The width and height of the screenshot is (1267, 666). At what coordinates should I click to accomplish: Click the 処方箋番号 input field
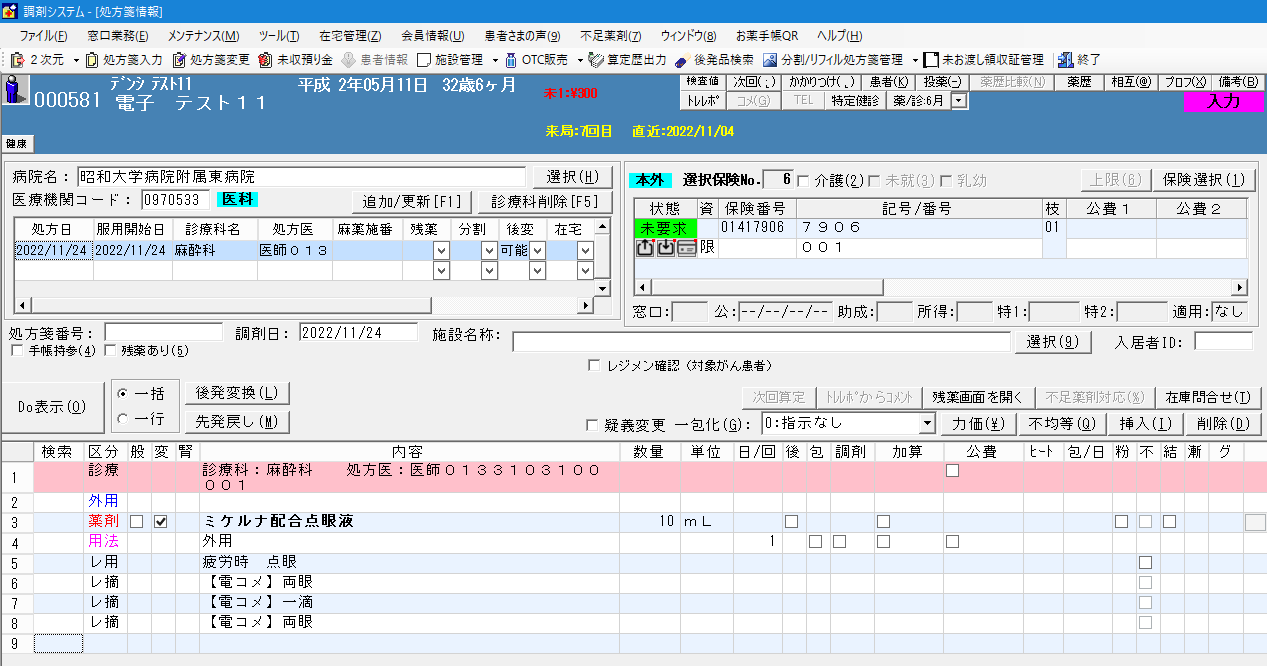tap(164, 332)
